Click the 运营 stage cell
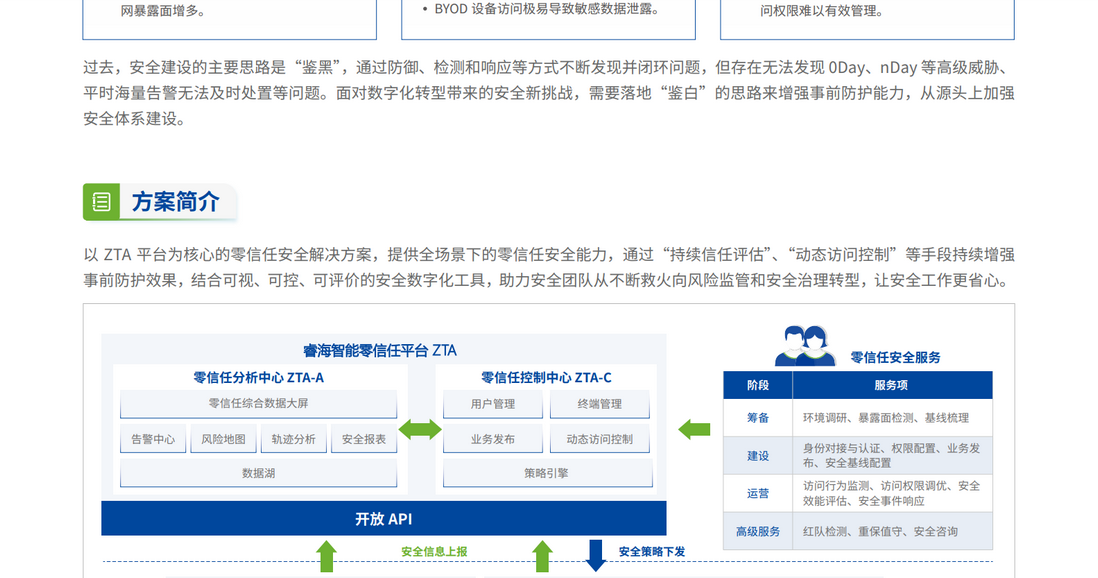Viewport: 1098px width, 578px height. pos(758,493)
